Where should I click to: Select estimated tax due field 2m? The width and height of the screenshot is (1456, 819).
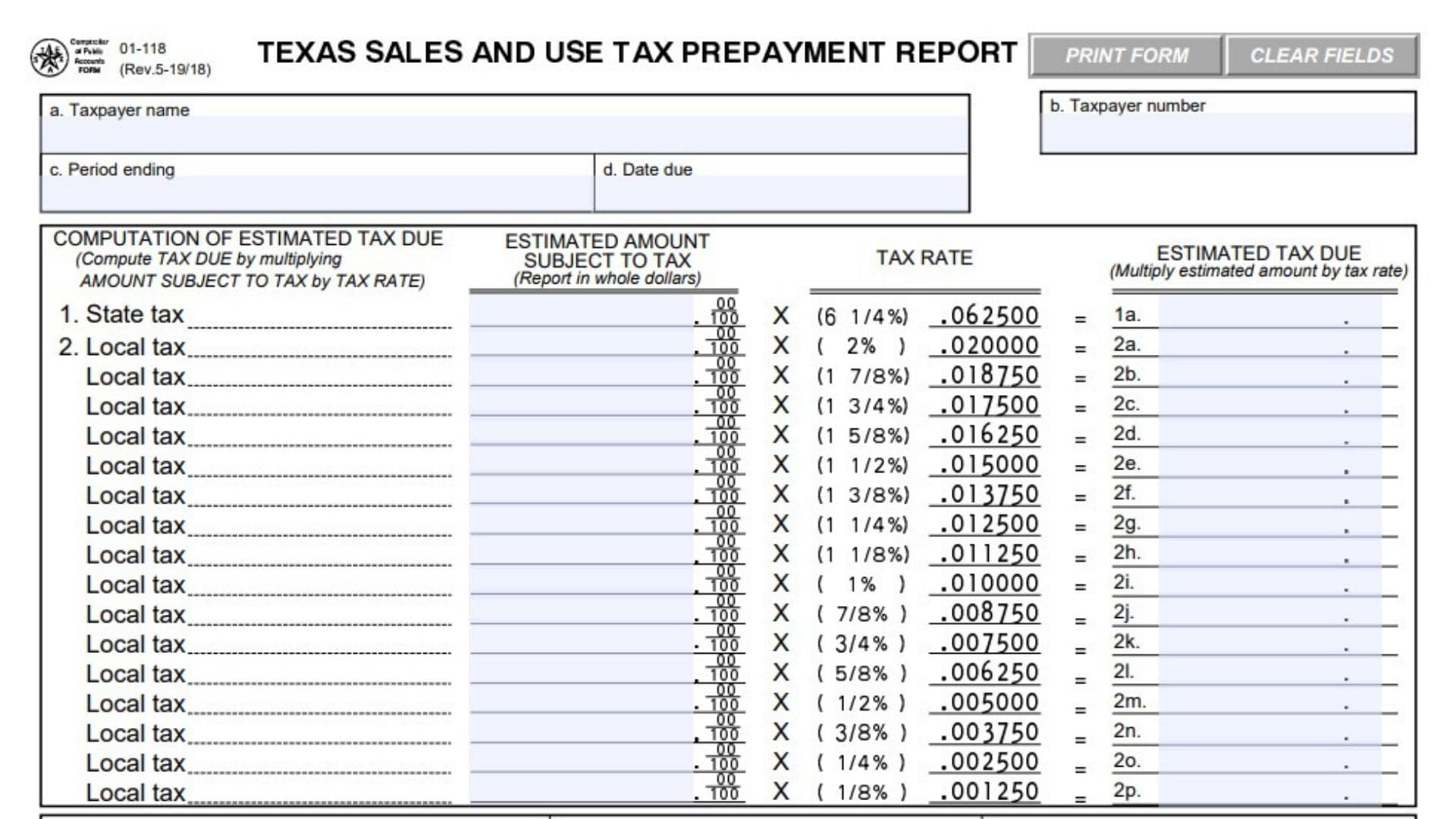point(1270,698)
